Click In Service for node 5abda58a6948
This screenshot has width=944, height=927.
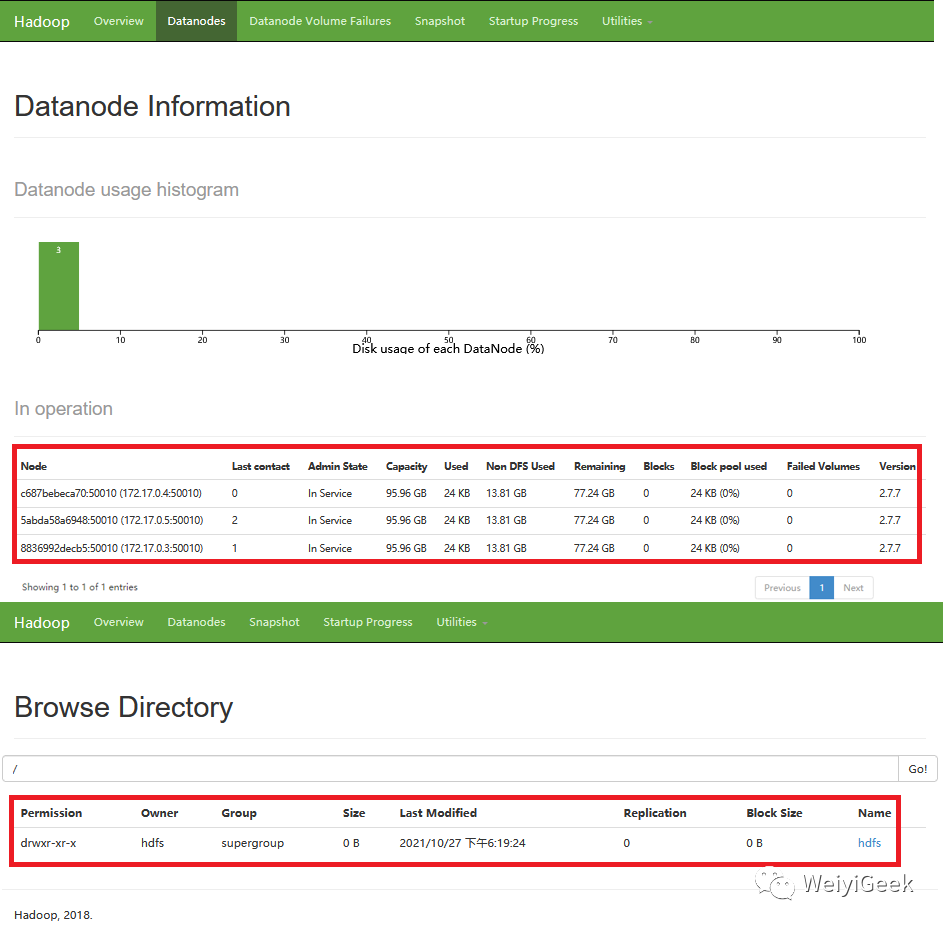pyautogui.click(x=330, y=520)
